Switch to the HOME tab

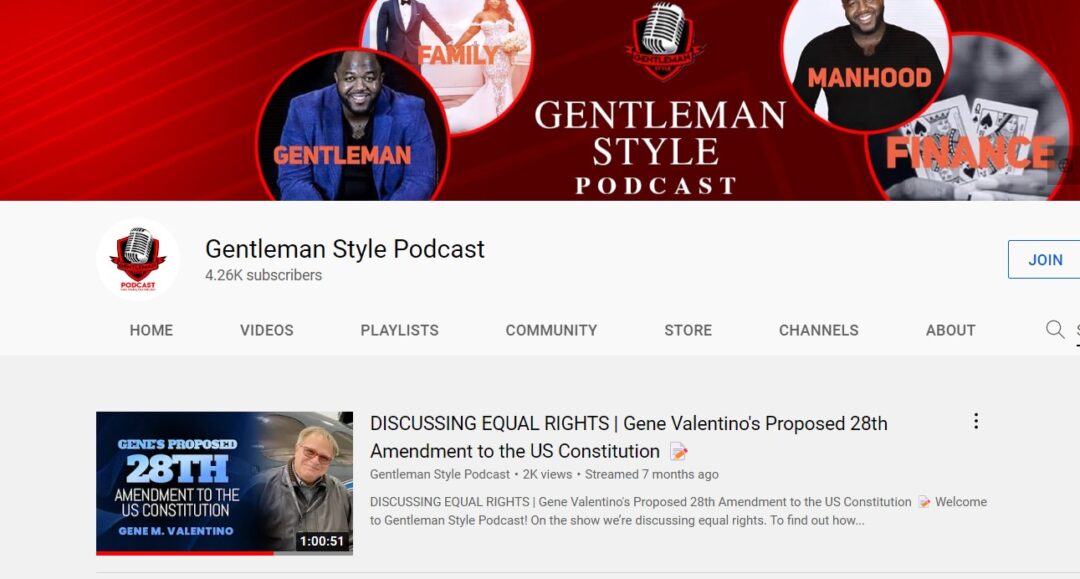(152, 330)
